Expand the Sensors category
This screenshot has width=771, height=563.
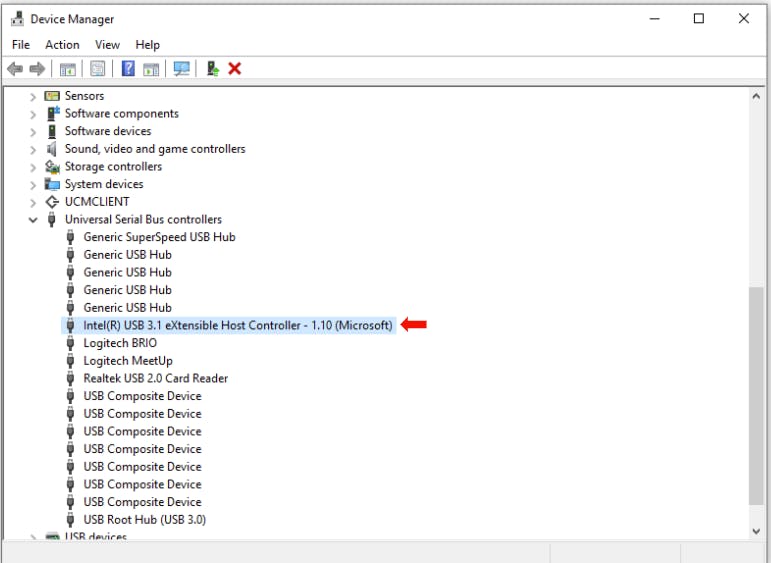tap(33, 97)
